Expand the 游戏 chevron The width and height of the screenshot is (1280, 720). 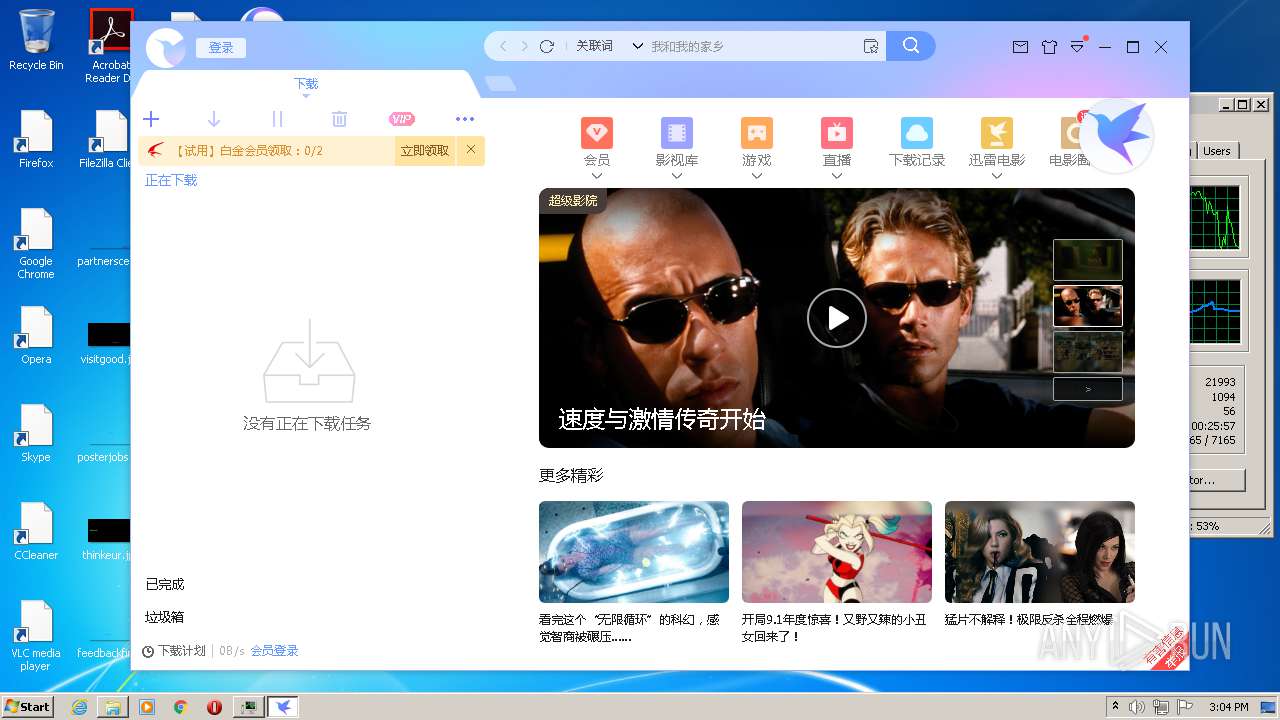pos(757,176)
